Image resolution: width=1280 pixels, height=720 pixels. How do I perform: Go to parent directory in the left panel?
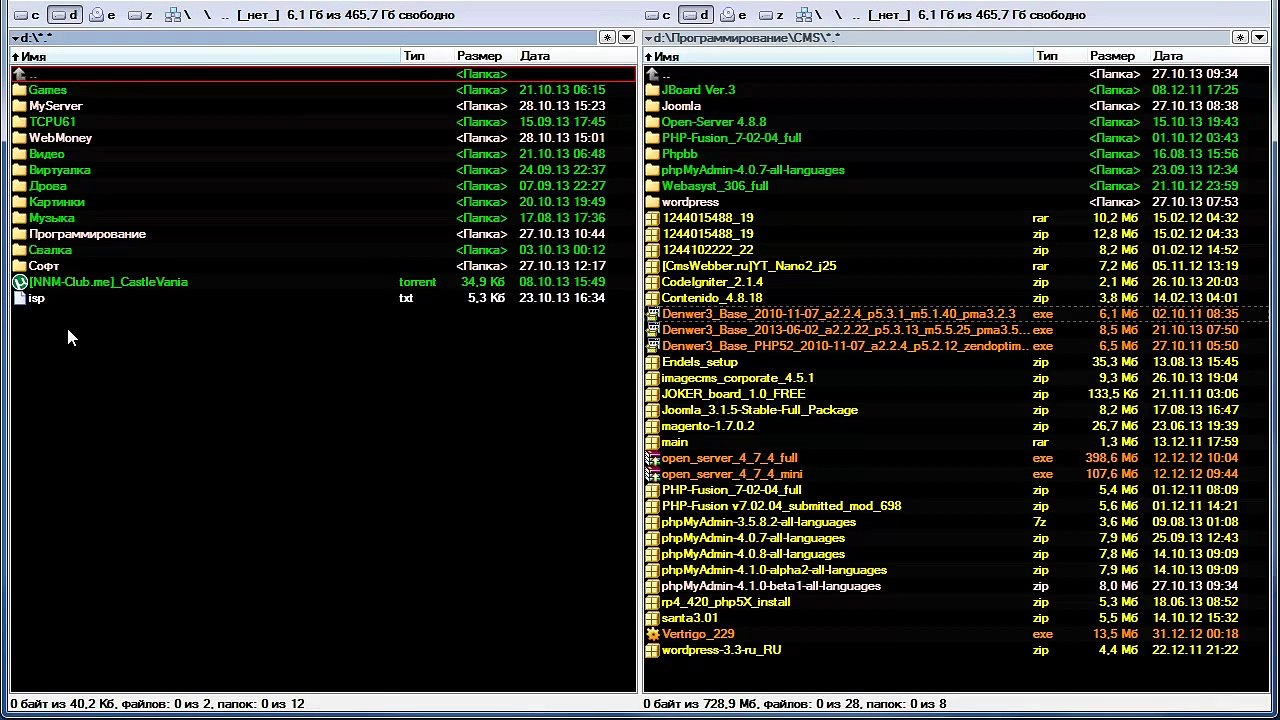(223, 15)
